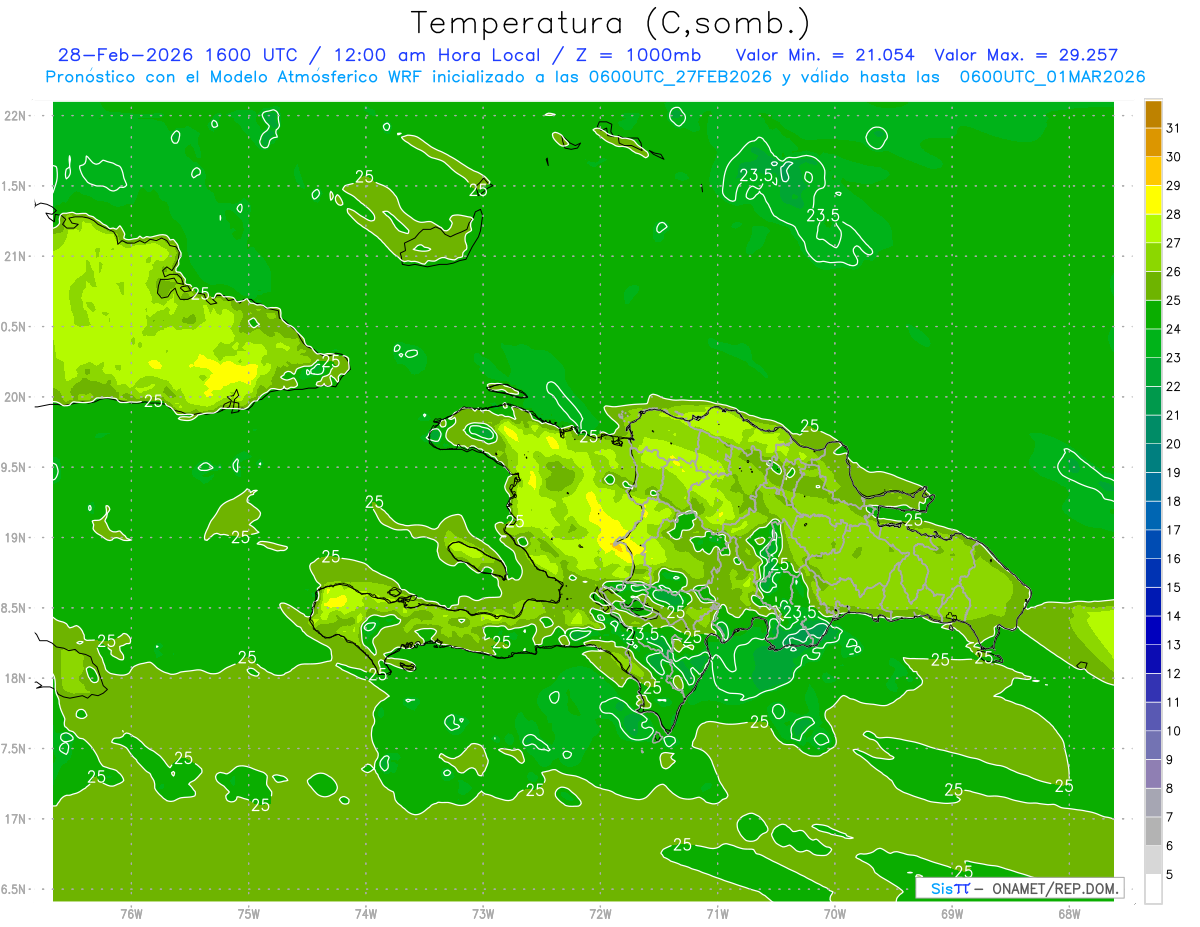
Task: Click the brown legend swatch above 31
Action: [x=1153, y=115]
